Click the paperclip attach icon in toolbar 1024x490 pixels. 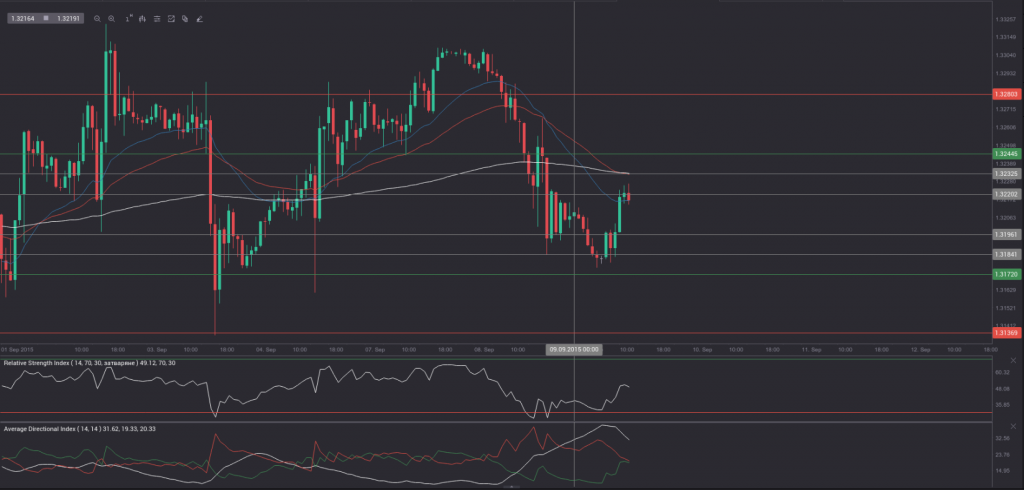(185, 19)
